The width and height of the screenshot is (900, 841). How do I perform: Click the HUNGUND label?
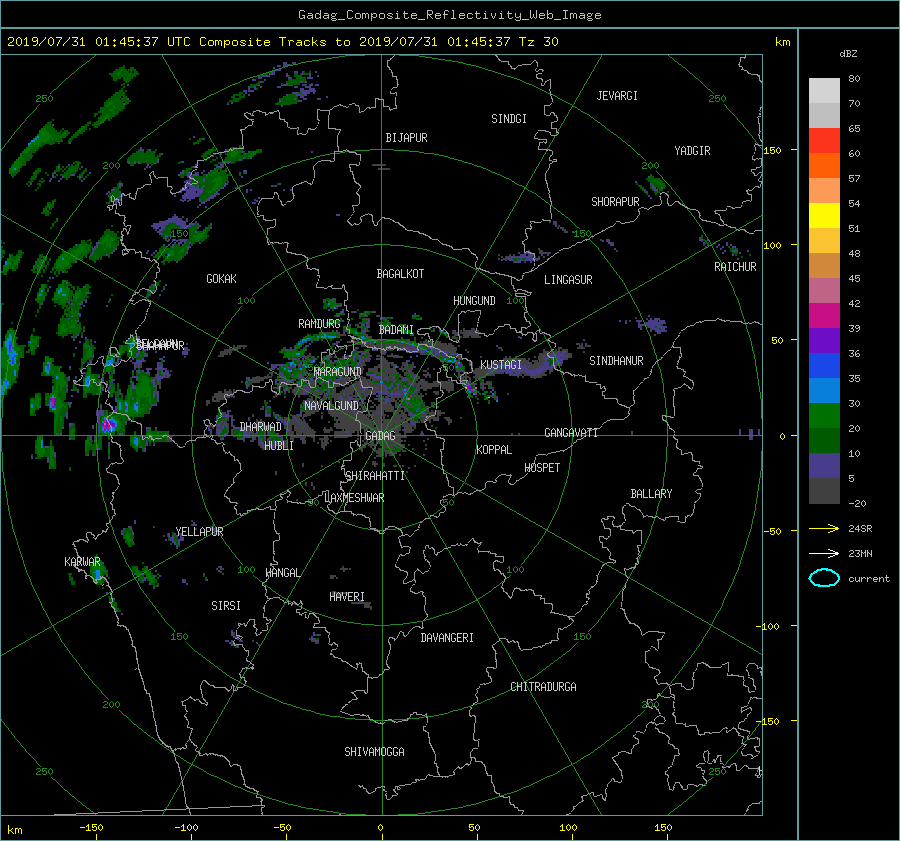click(x=474, y=301)
